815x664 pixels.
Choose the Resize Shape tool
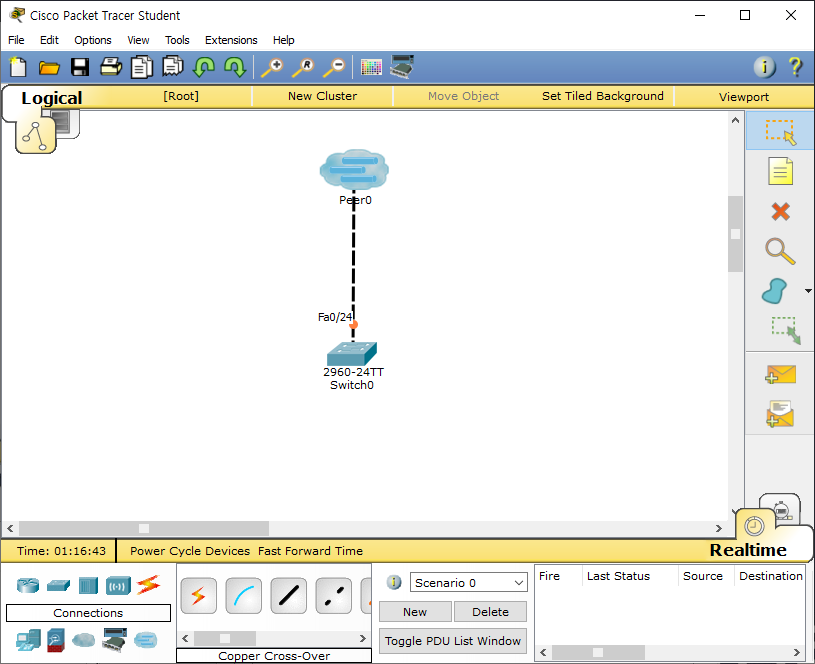[786, 331]
